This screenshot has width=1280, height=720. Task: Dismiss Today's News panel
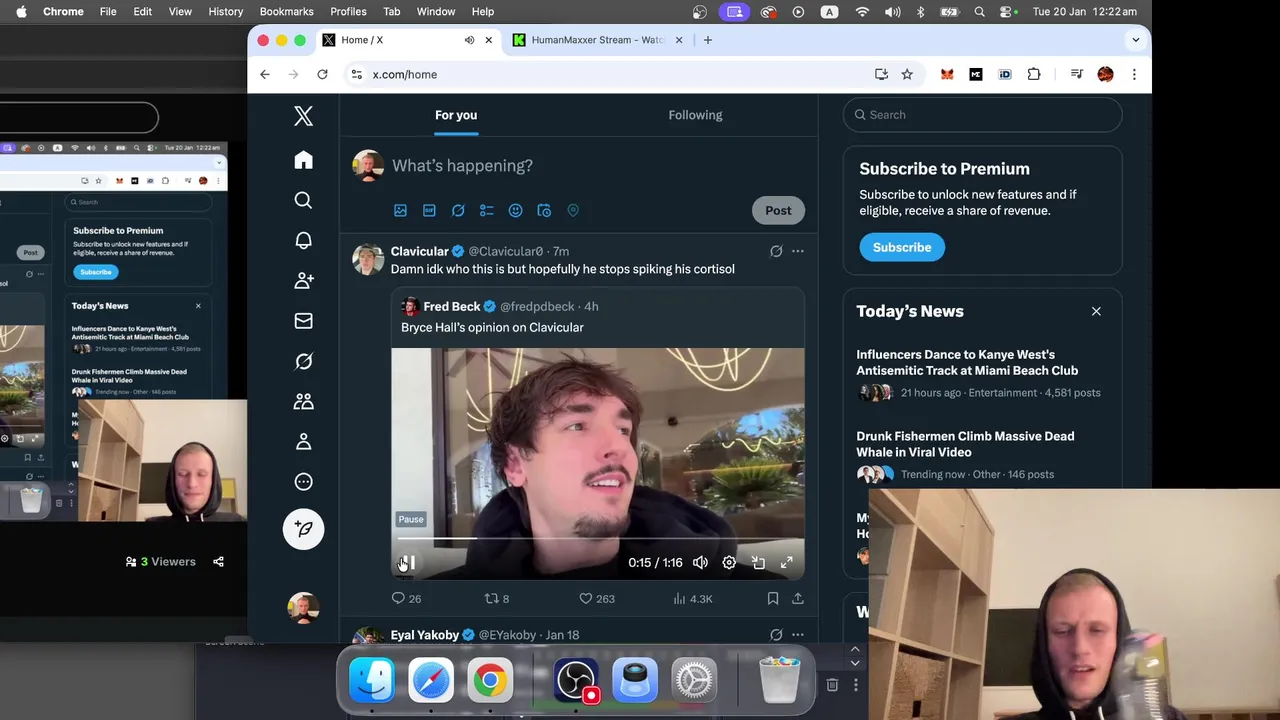(1096, 311)
